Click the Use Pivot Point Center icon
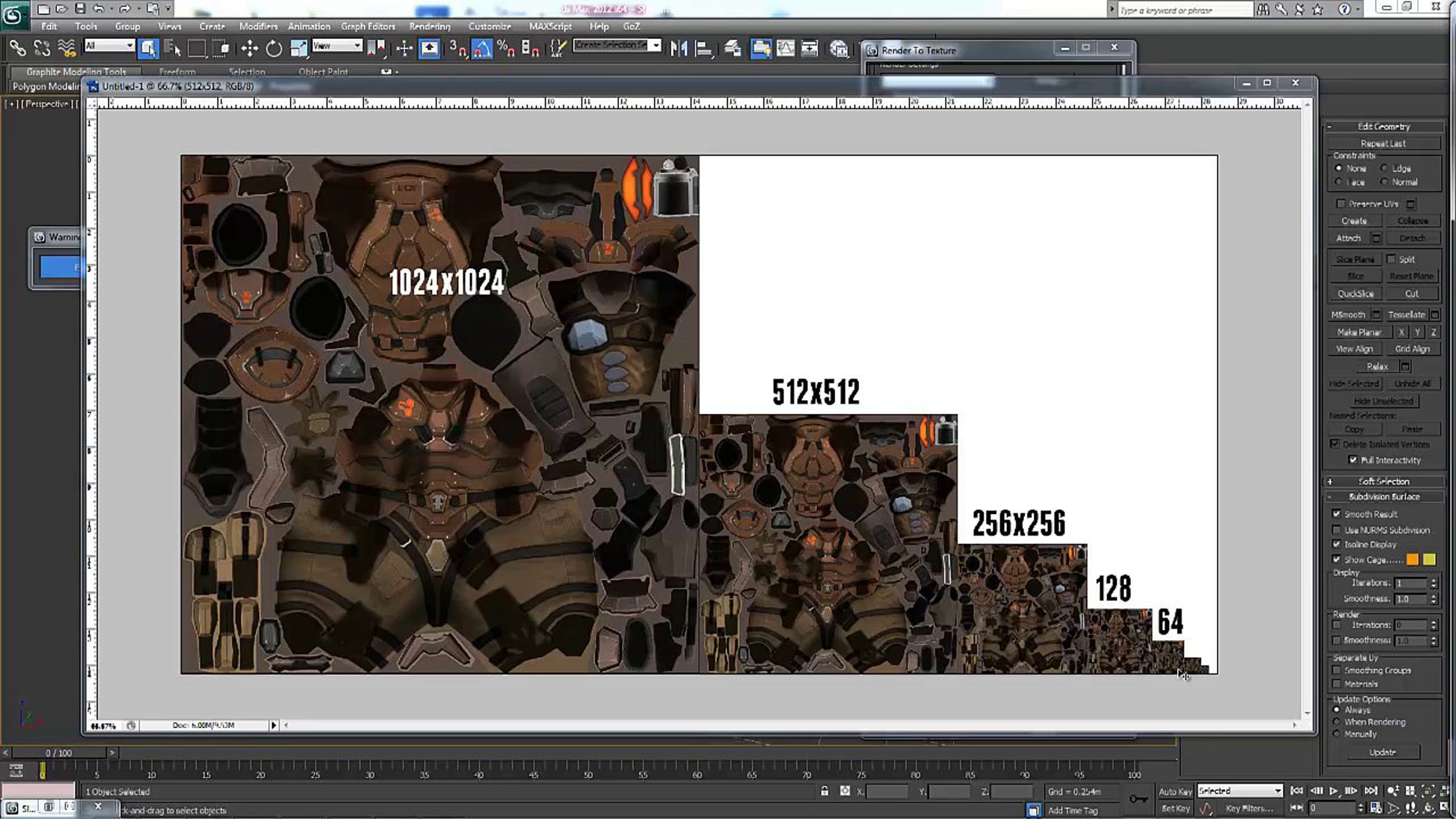1456x819 pixels. click(376, 48)
